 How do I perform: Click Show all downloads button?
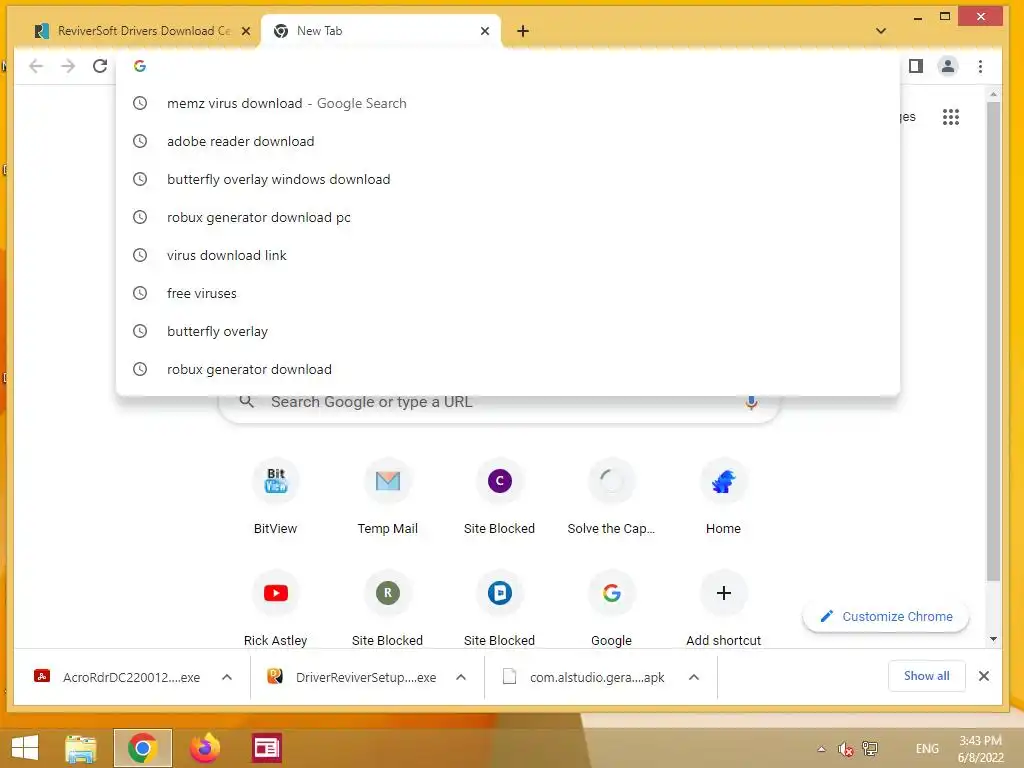926,676
